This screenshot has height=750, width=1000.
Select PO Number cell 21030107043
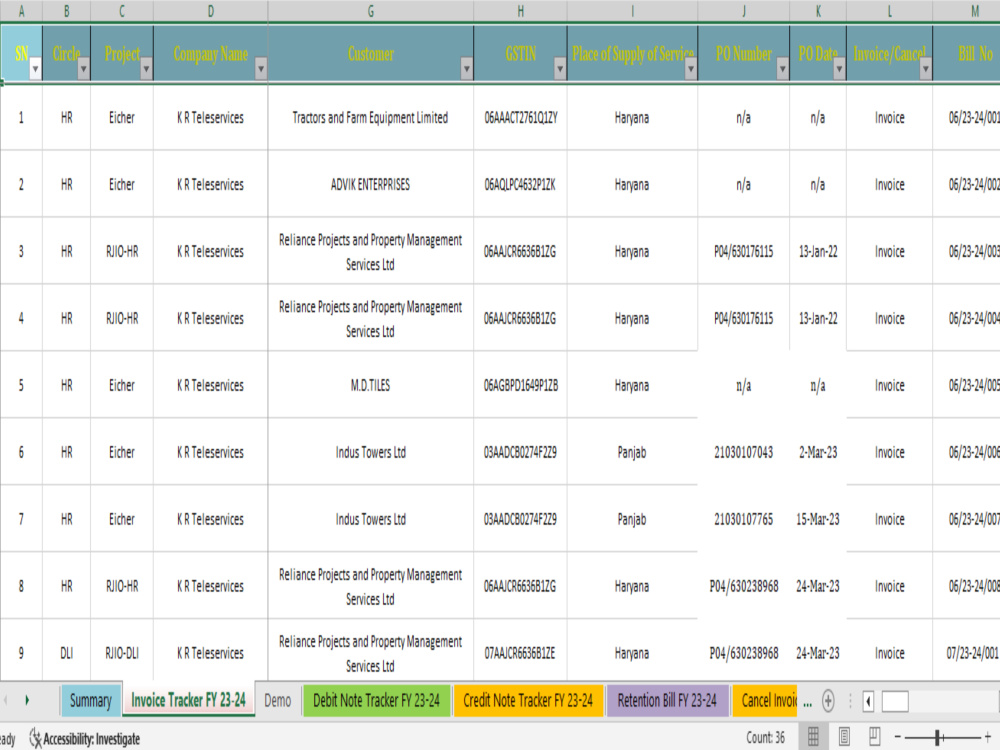(744, 452)
